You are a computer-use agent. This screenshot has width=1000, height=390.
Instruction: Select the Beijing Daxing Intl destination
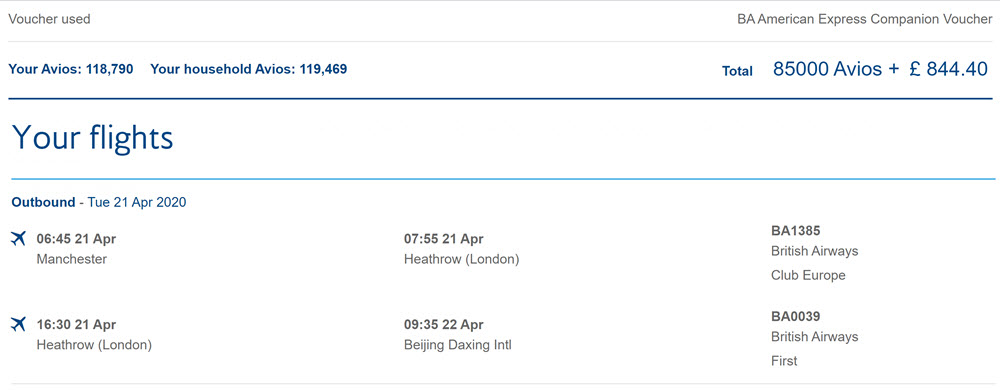coord(458,345)
